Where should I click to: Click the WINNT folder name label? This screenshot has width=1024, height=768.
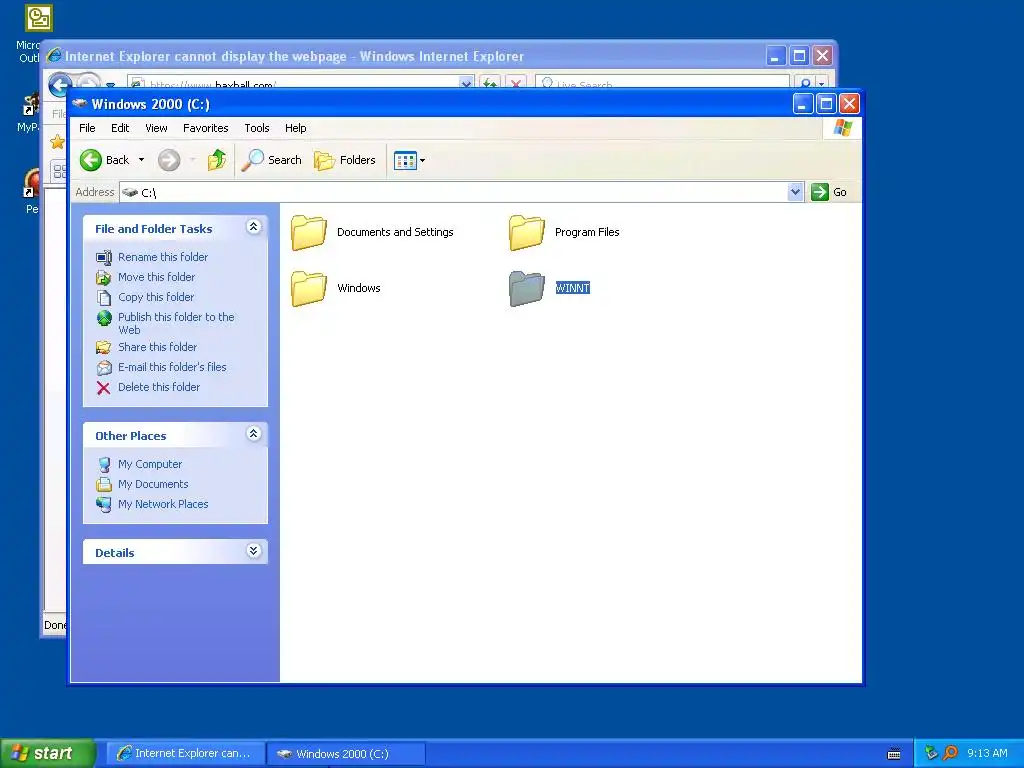click(x=573, y=288)
